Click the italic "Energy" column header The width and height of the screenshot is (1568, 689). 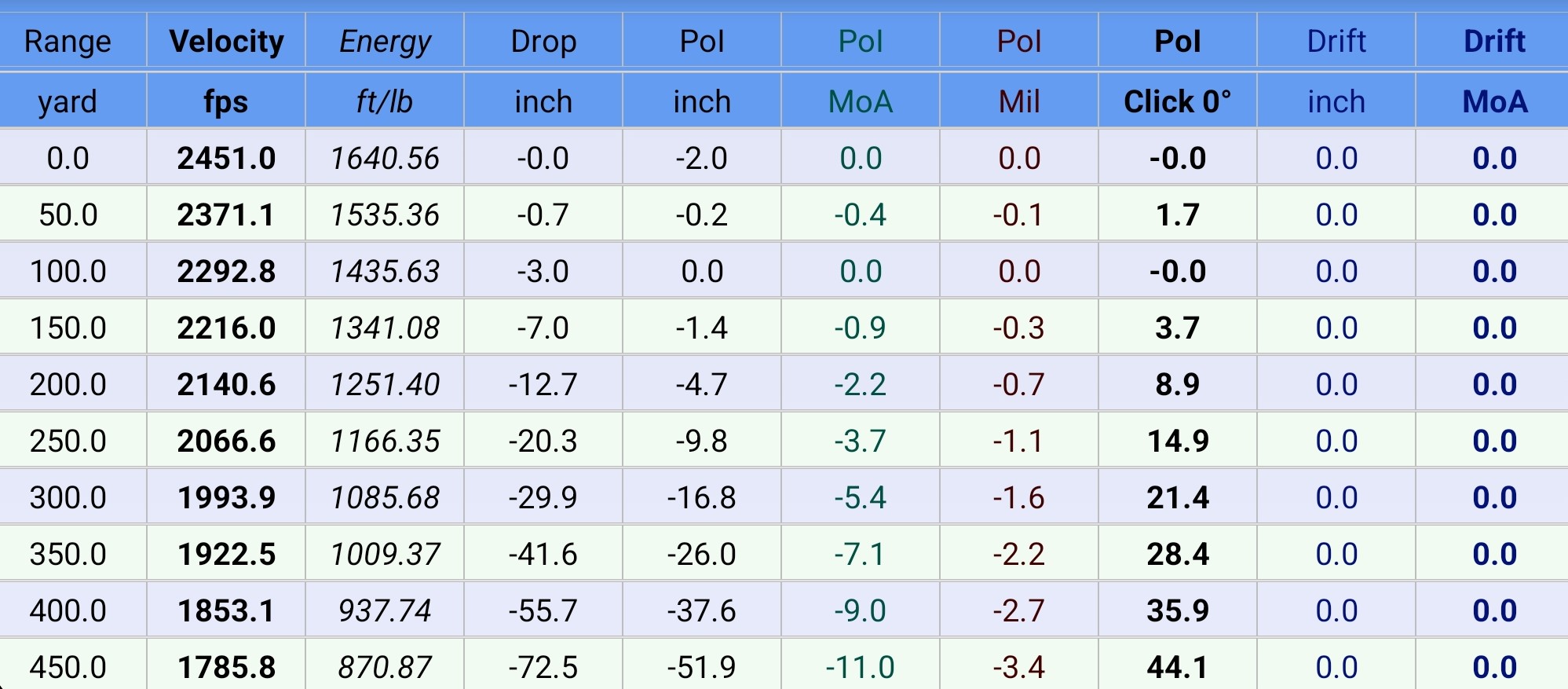click(385, 41)
